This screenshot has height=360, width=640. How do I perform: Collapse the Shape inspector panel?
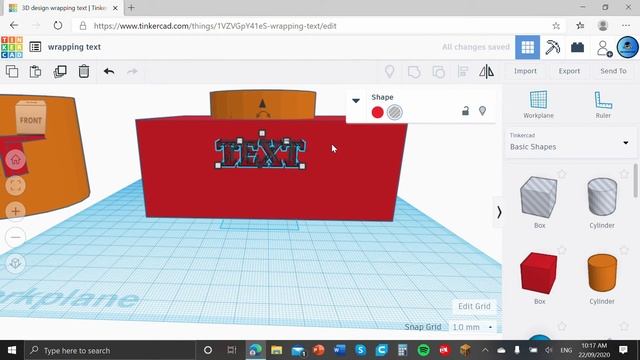click(x=356, y=100)
